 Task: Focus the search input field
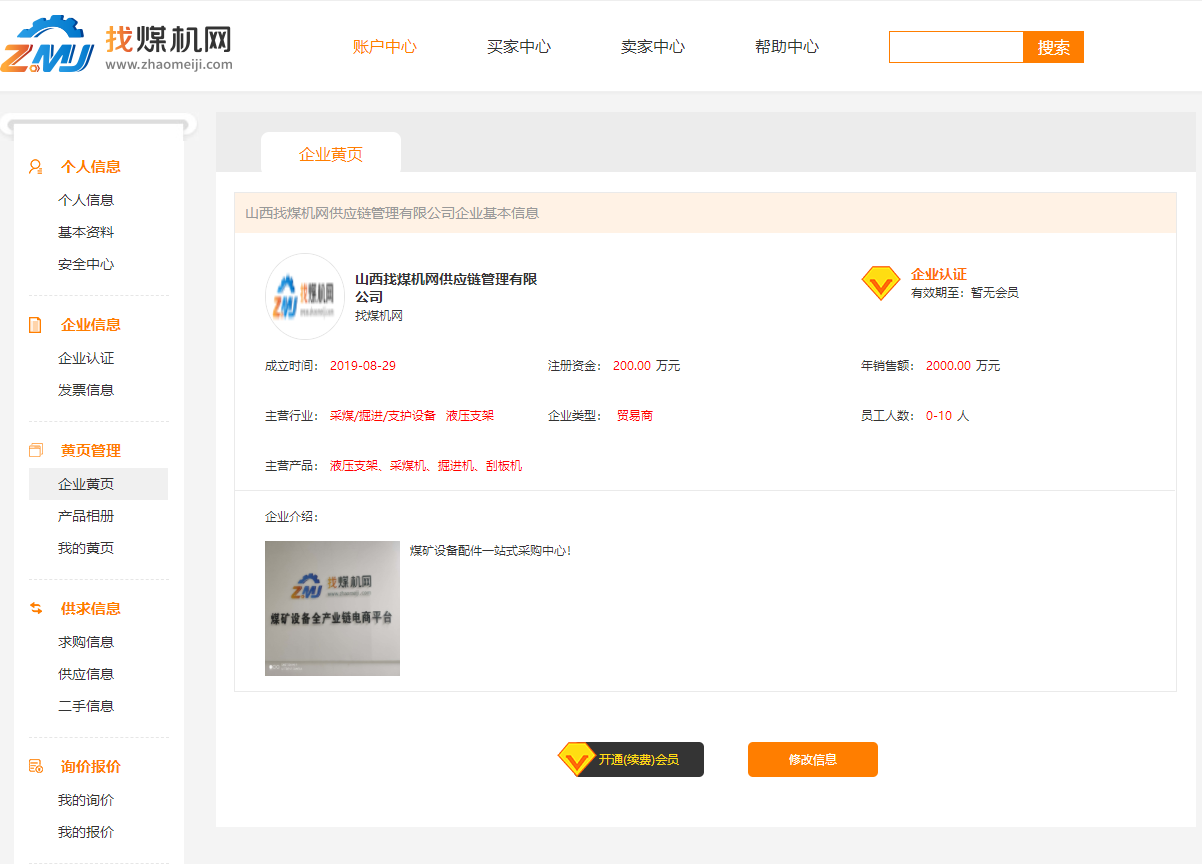pos(956,47)
